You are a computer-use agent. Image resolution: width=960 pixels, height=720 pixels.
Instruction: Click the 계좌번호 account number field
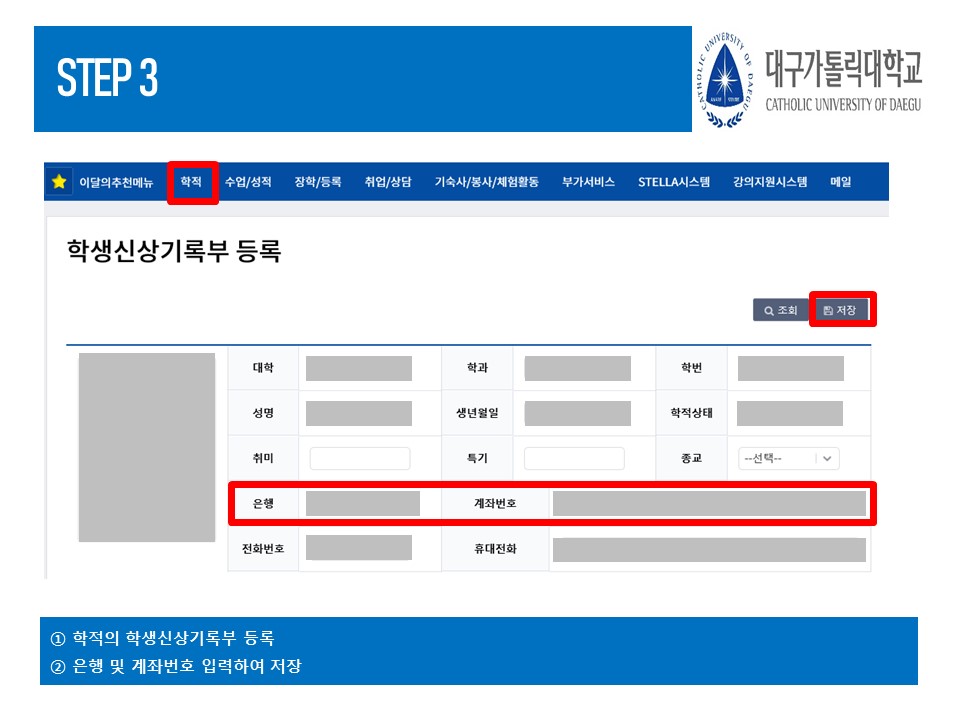[708, 504]
